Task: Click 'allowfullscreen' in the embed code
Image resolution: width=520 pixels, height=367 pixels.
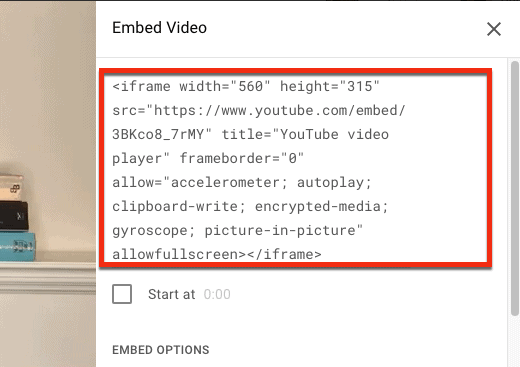Action: coord(177,254)
